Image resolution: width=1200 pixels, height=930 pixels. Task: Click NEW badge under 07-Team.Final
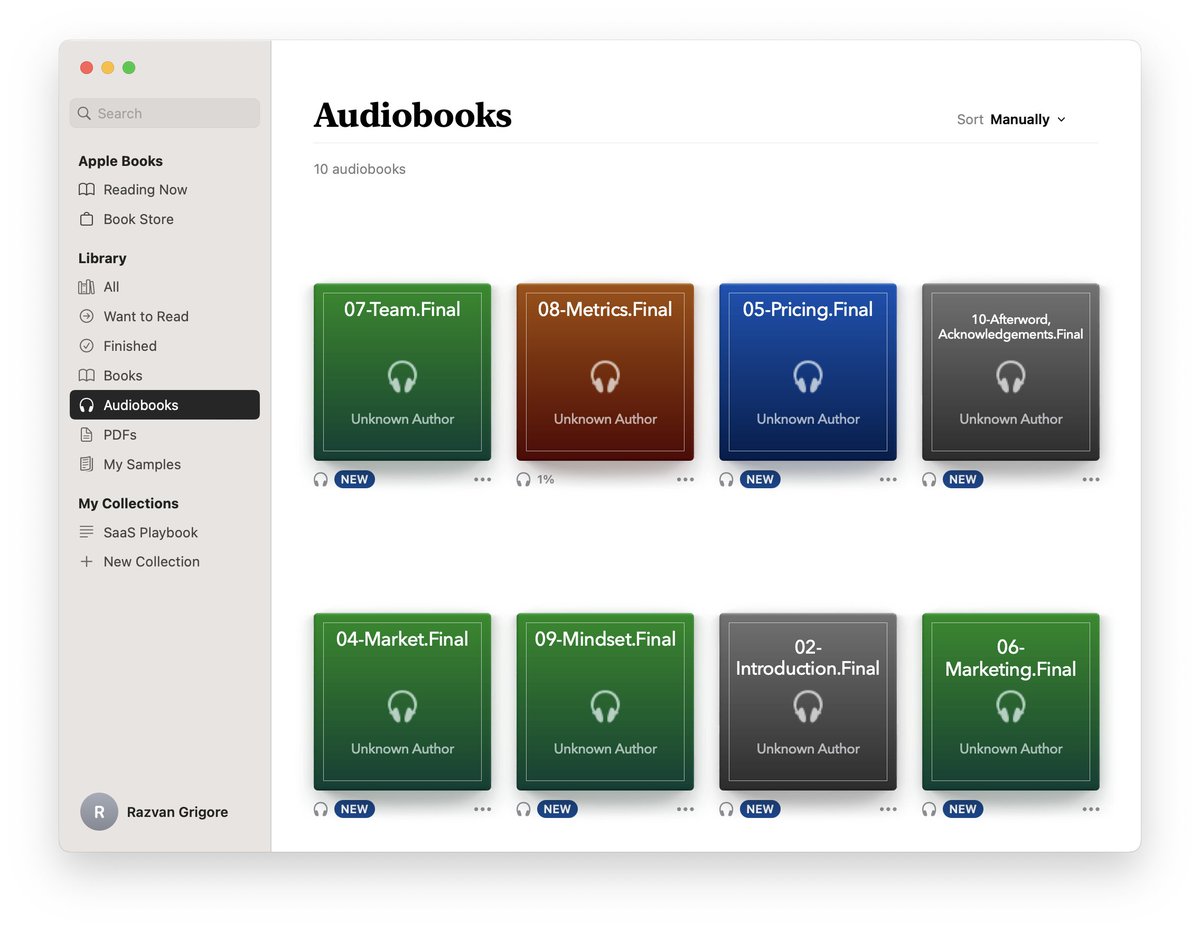click(x=354, y=479)
